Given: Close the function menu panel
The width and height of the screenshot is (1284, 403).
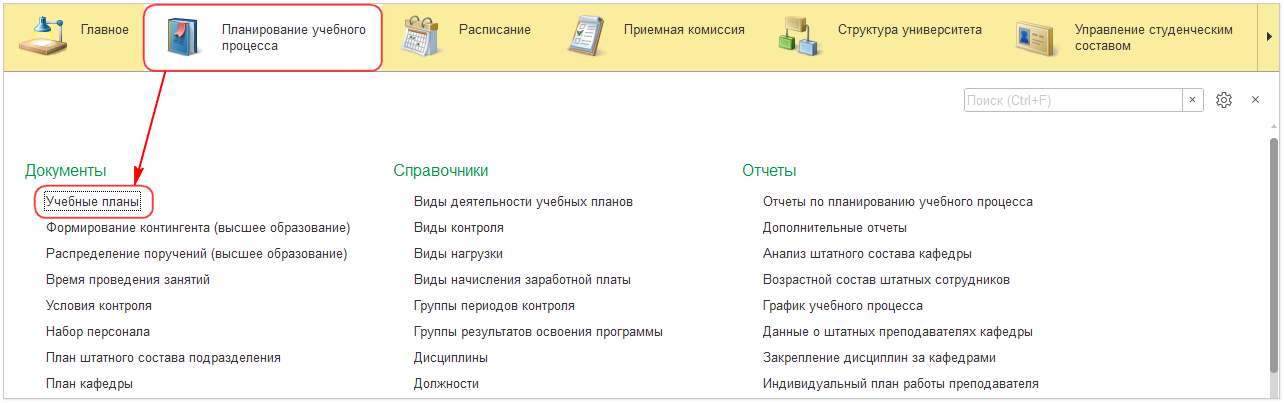Looking at the screenshot, I should click(x=1255, y=100).
